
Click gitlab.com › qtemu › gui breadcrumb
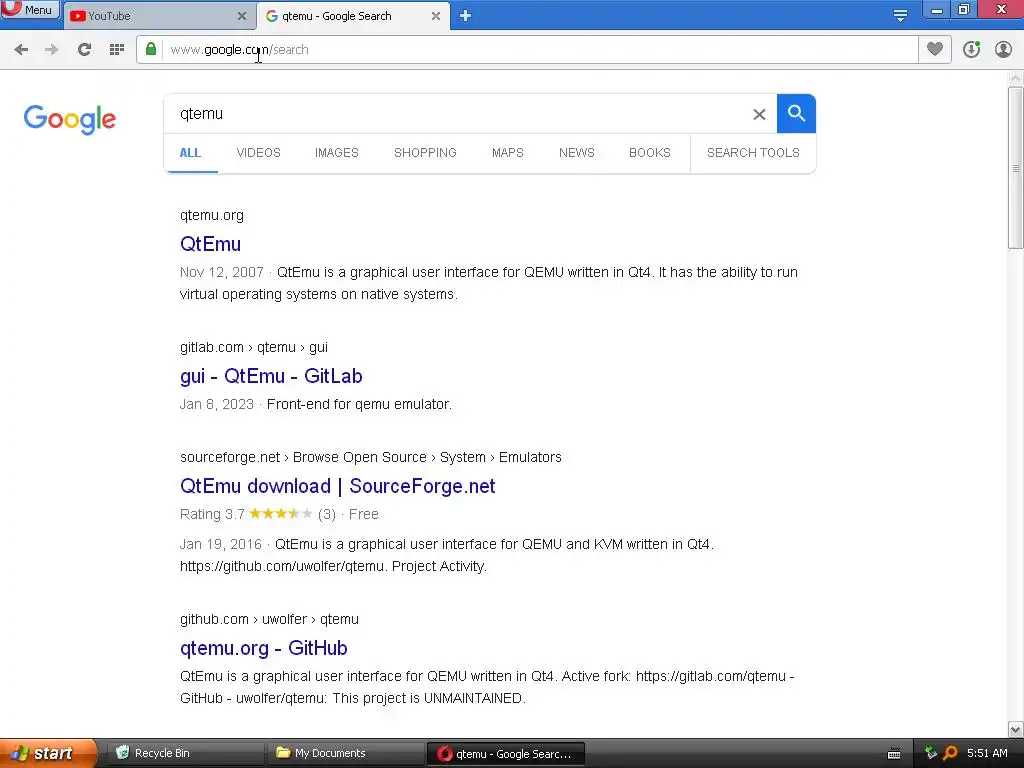coord(254,347)
